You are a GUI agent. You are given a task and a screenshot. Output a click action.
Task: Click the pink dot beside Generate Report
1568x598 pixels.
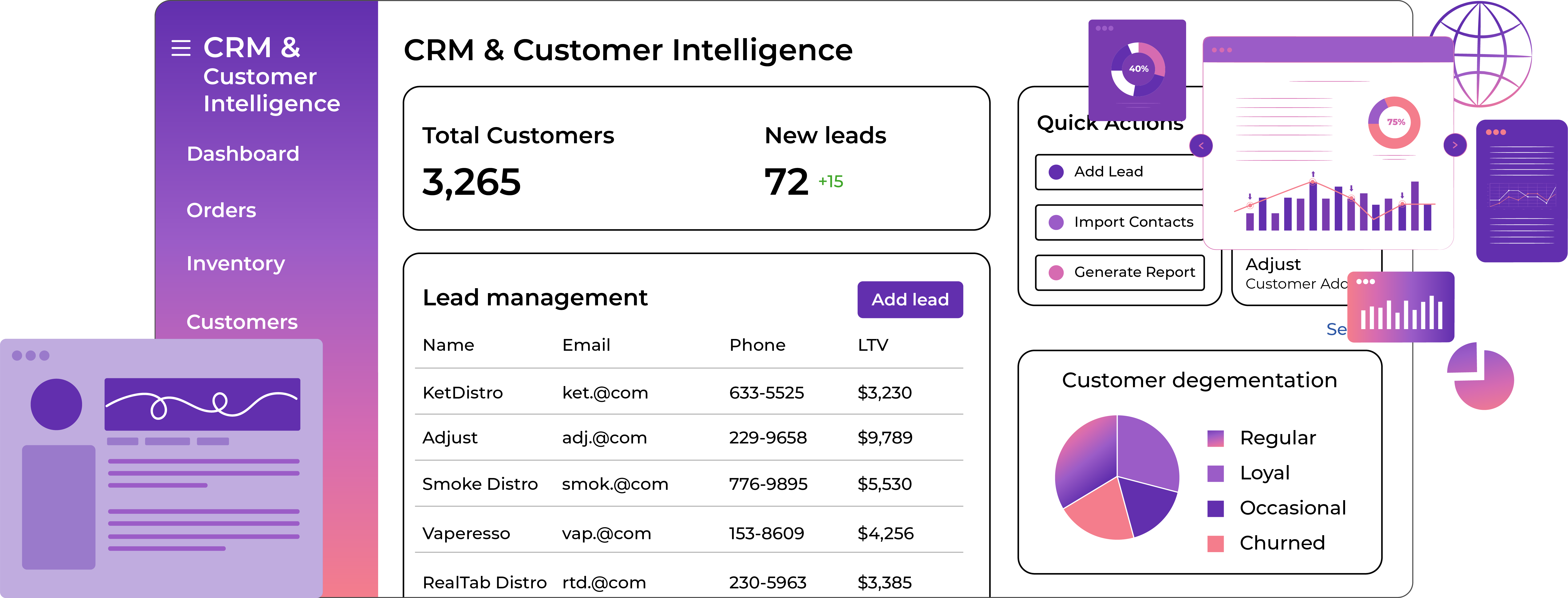(x=1056, y=273)
